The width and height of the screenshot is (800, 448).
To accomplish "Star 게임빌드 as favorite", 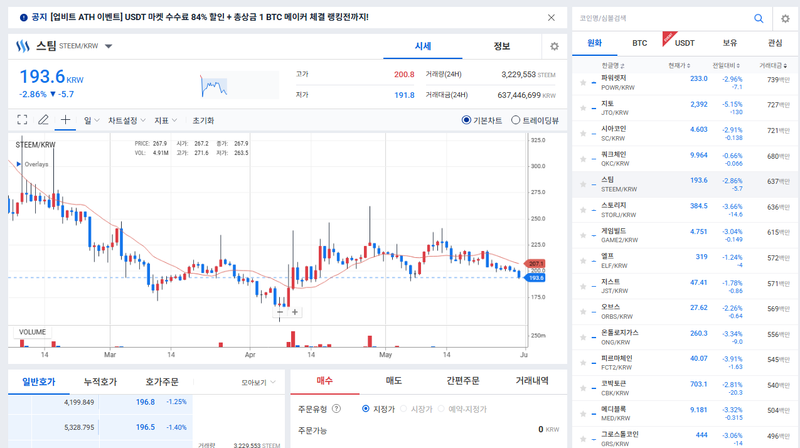I will [583, 235].
